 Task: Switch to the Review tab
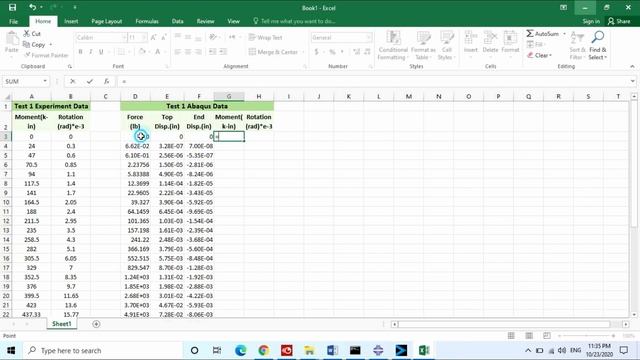point(205,21)
